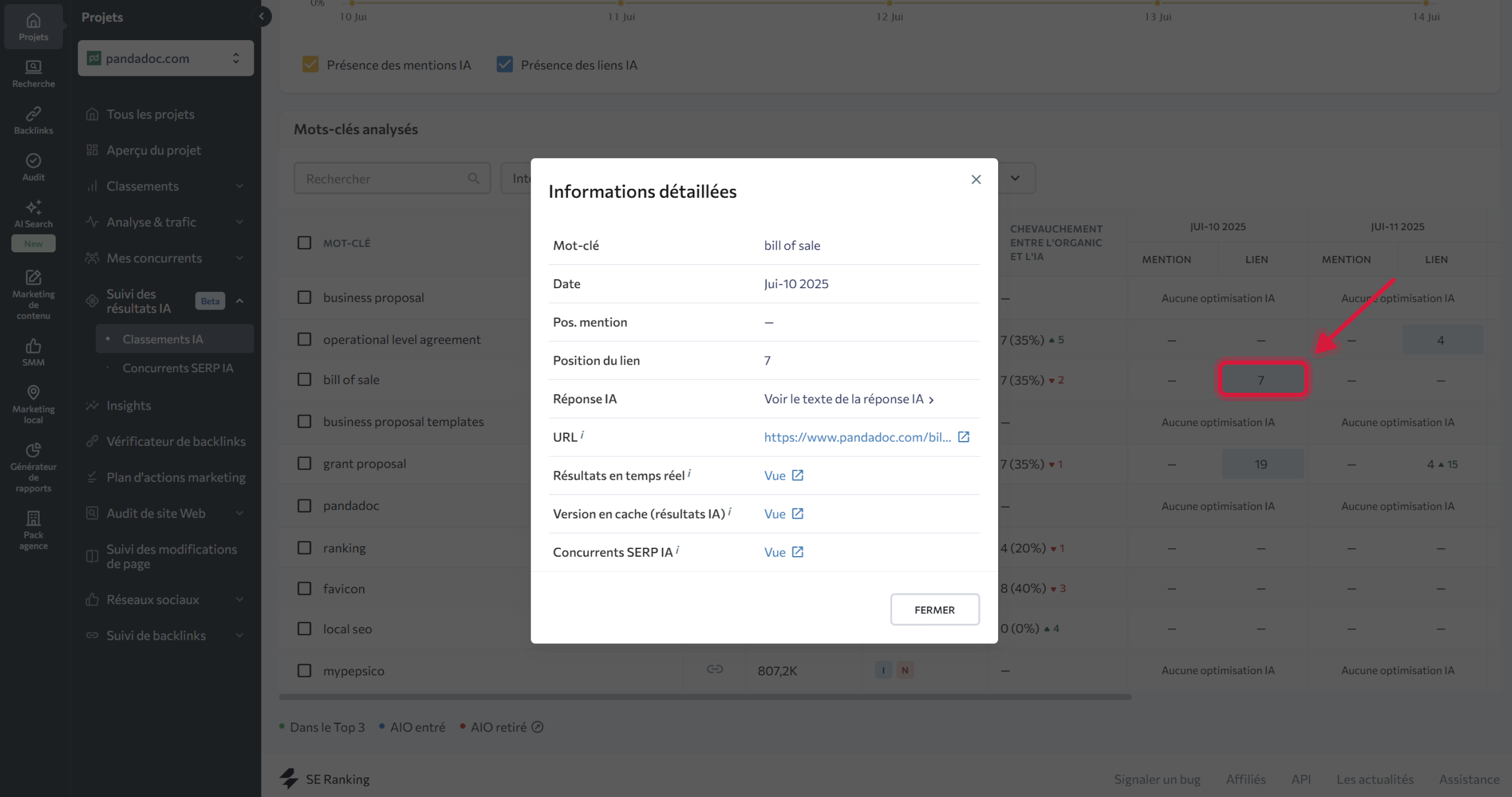Image resolution: width=1512 pixels, height=797 pixels.
Task: Check the business proposal row checkbox
Action: 304,298
